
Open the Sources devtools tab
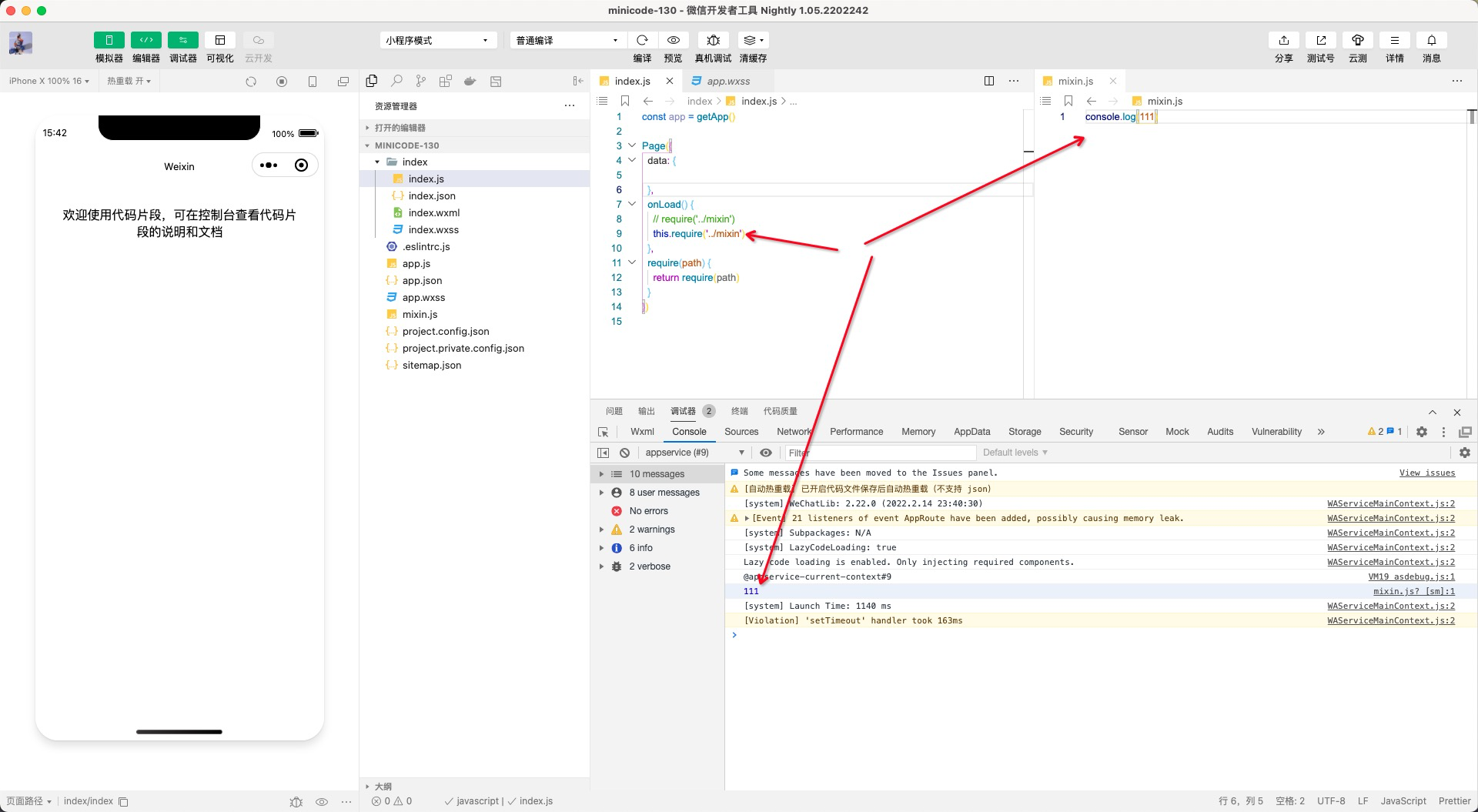(x=741, y=432)
